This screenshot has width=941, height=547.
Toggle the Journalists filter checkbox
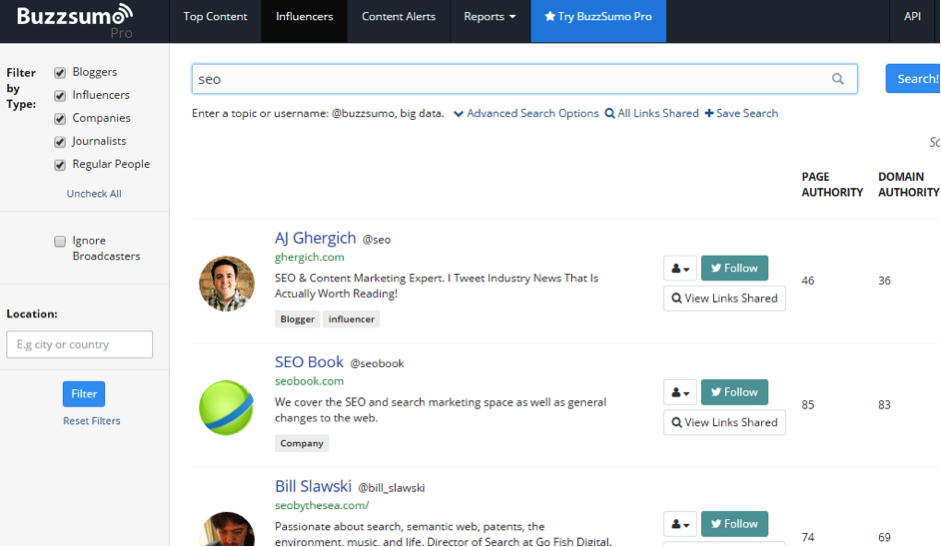coord(60,142)
